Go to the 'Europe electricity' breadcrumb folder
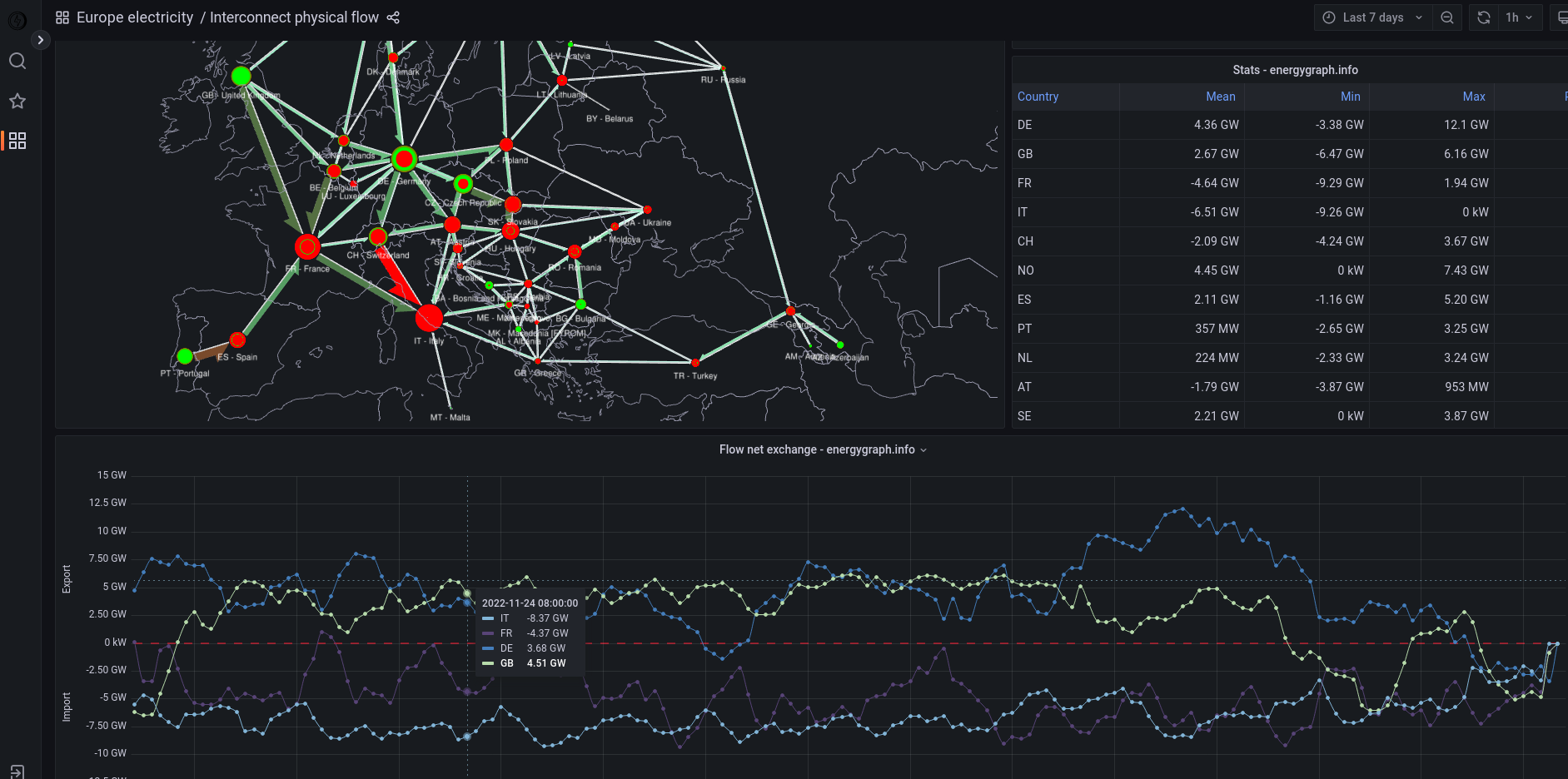Screen dimensions: 1568x779 tap(134, 17)
